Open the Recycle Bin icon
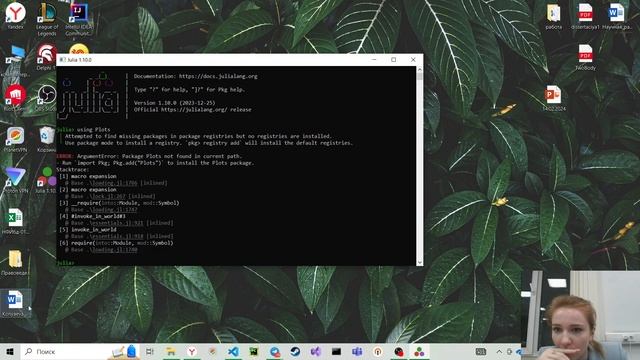The width and height of the screenshot is (640, 360). click(x=47, y=139)
